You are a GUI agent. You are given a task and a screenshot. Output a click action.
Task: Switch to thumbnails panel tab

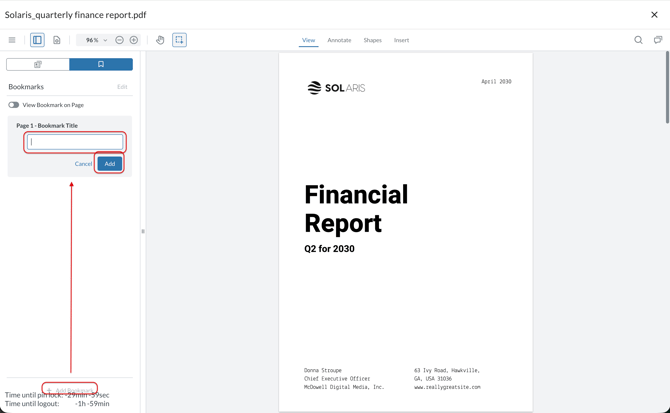pyautogui.click(x=38, y=64)
